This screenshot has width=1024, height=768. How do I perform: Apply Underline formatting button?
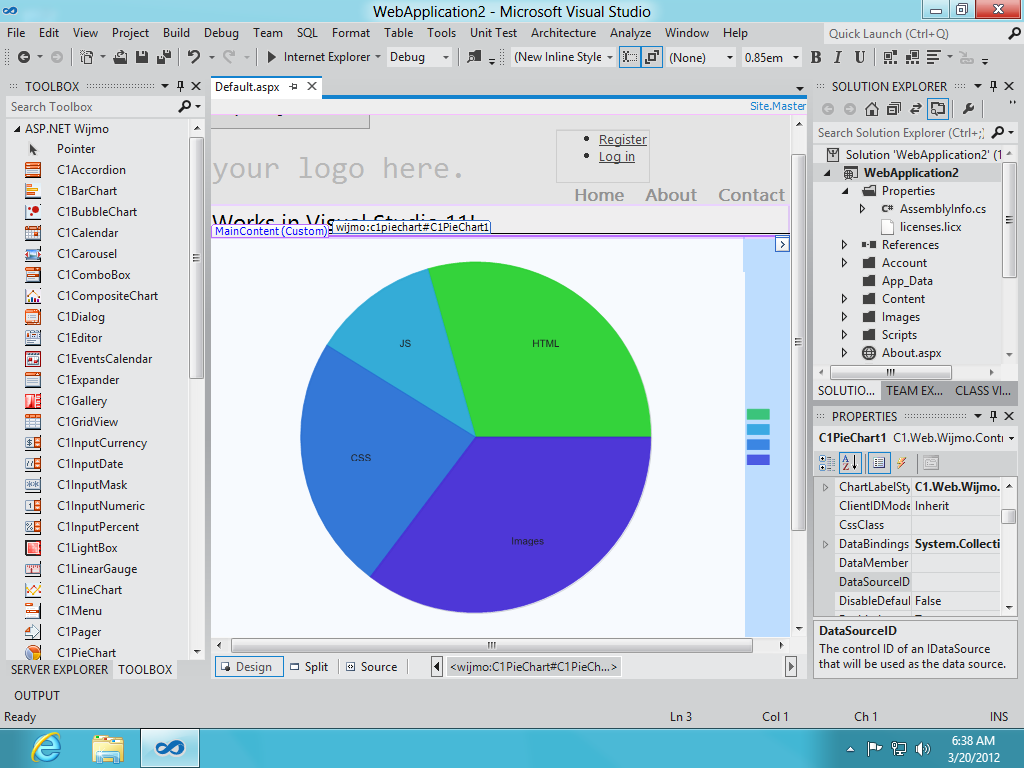pos(859,57)
